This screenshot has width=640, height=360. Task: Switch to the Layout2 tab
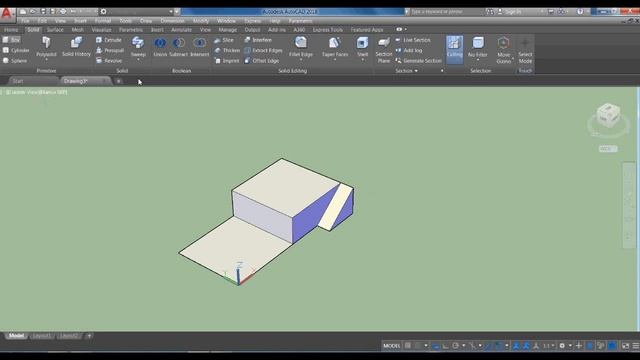pos(69,336)
